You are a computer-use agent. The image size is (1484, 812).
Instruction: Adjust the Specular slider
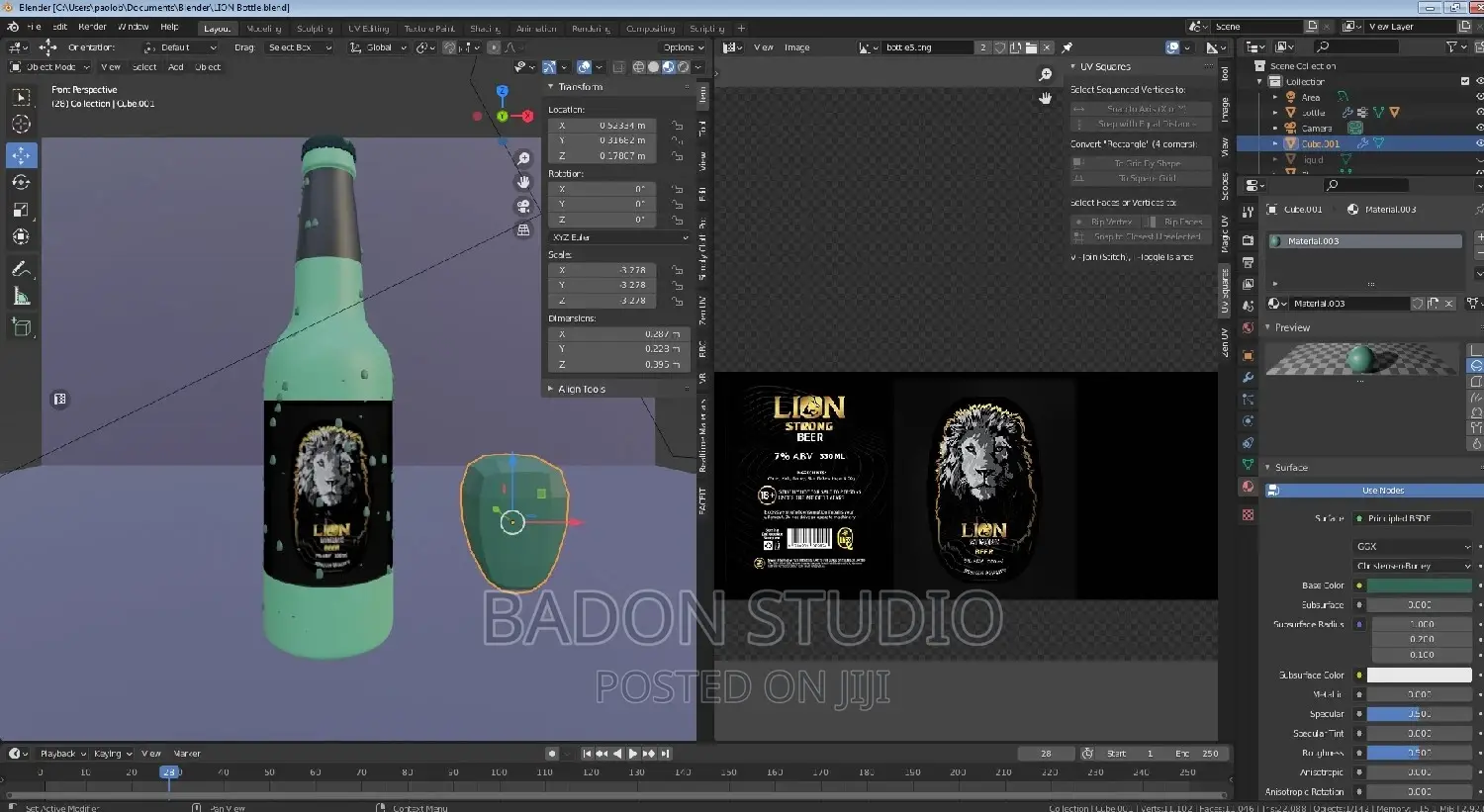(x=1419, y=714)
